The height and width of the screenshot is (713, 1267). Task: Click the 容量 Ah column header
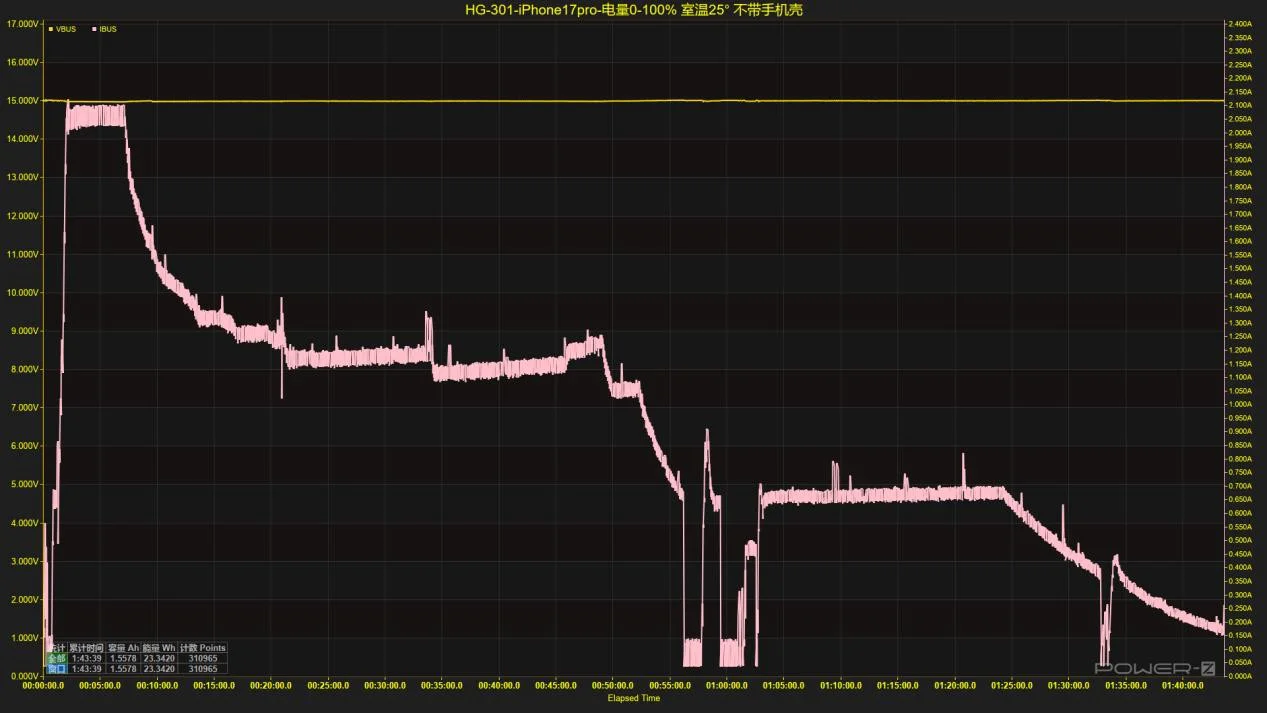click(x=123, y=648)
